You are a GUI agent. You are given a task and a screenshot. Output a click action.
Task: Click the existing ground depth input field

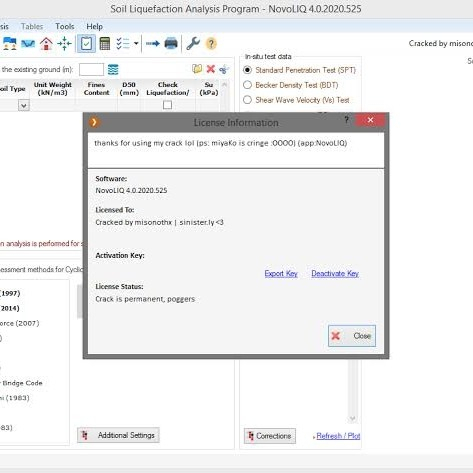point(91,70)
